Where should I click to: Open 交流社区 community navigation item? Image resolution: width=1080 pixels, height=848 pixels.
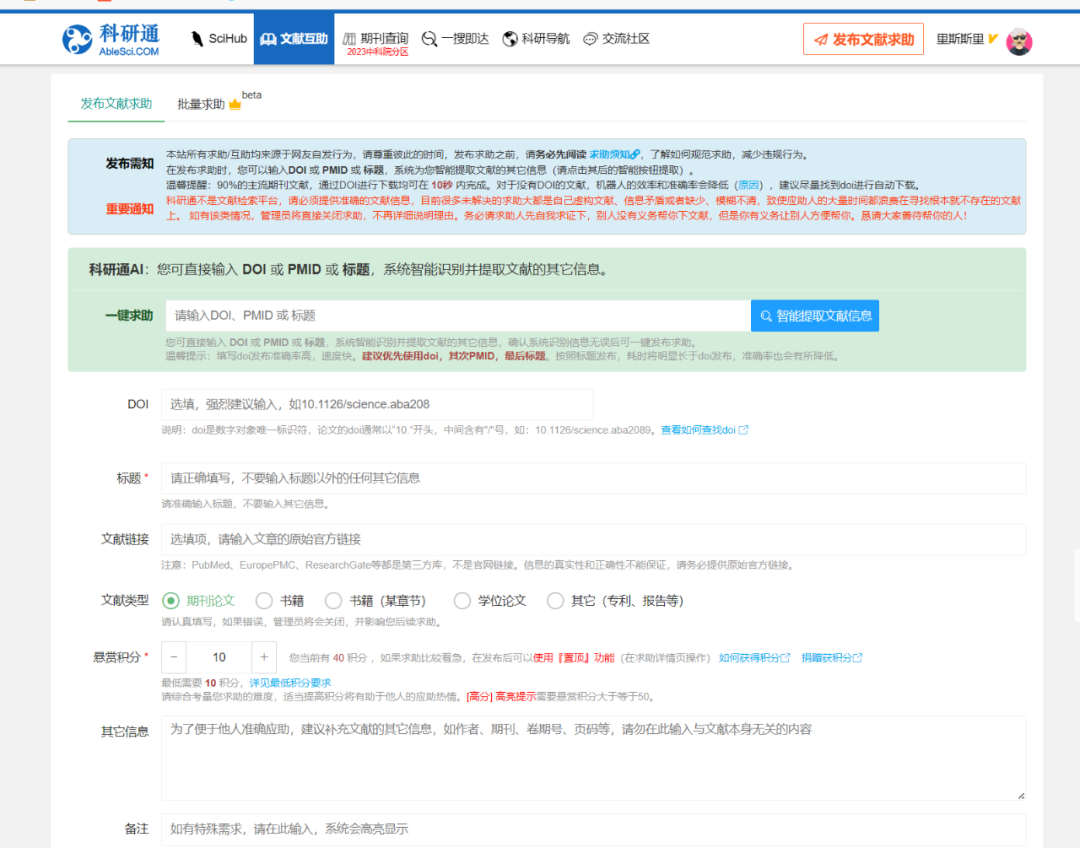[x=616, y=39]
